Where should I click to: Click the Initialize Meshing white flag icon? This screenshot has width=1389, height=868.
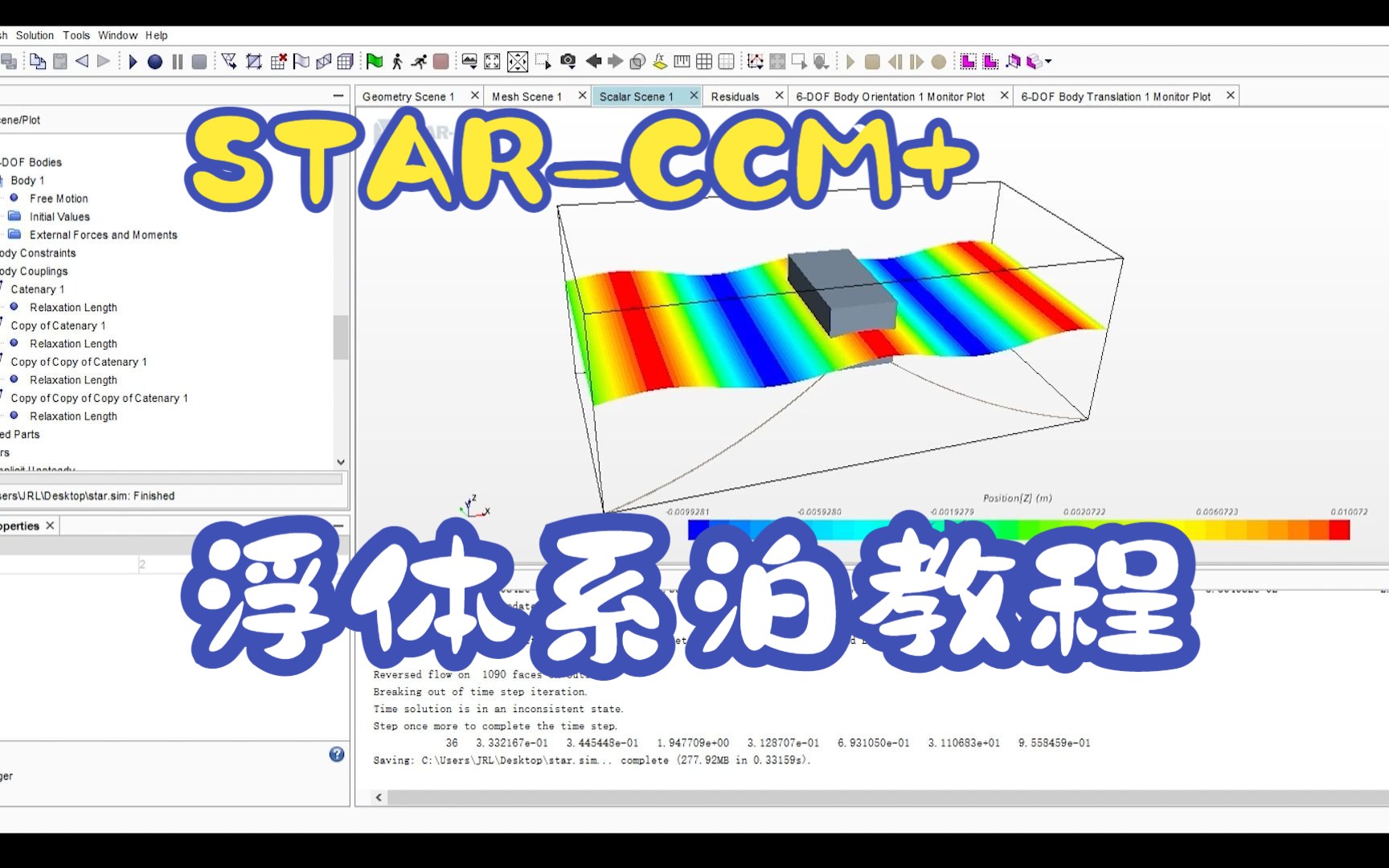[x=301, y=61]
